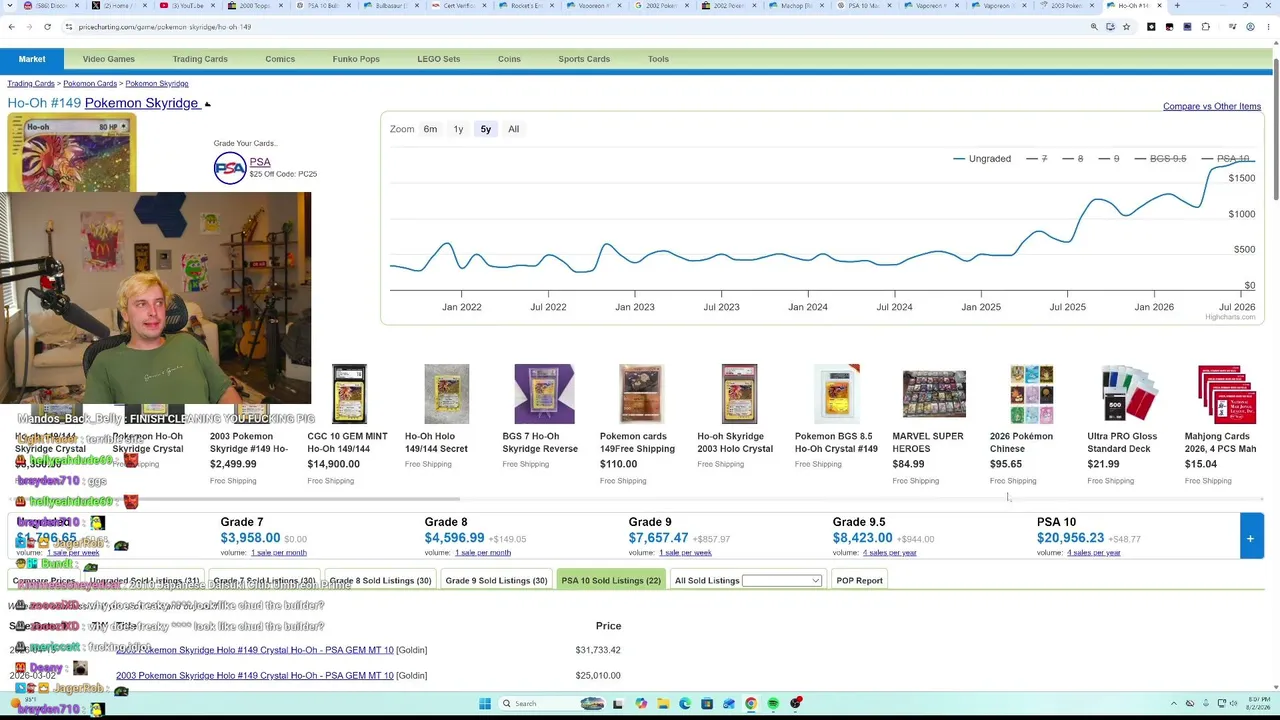1280x720 pixels.
Task: Open the Mahjong Cards 2026 listing thumbnail
Action: tap(1227, 394)
